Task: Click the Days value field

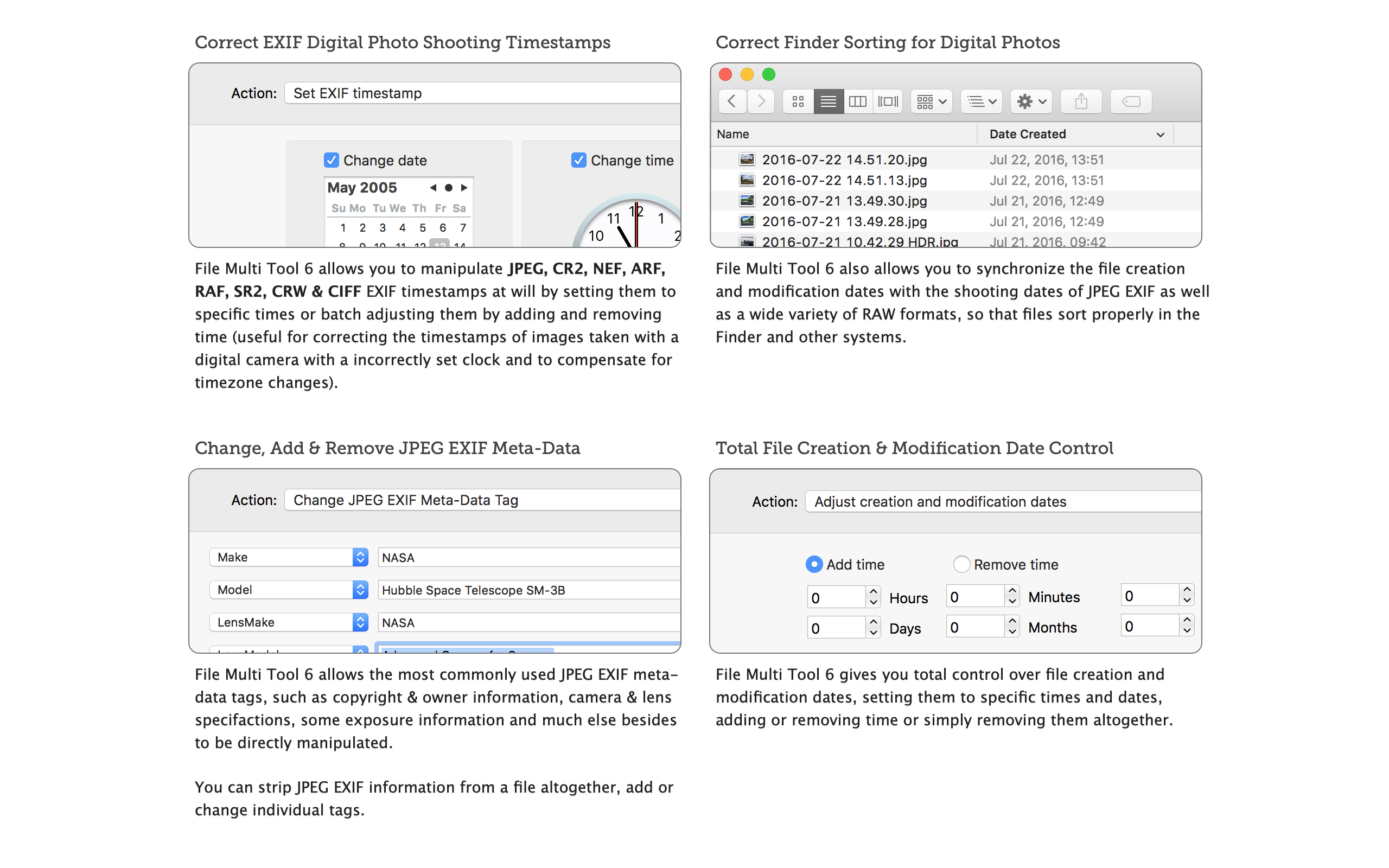Action: pos(836,628)
